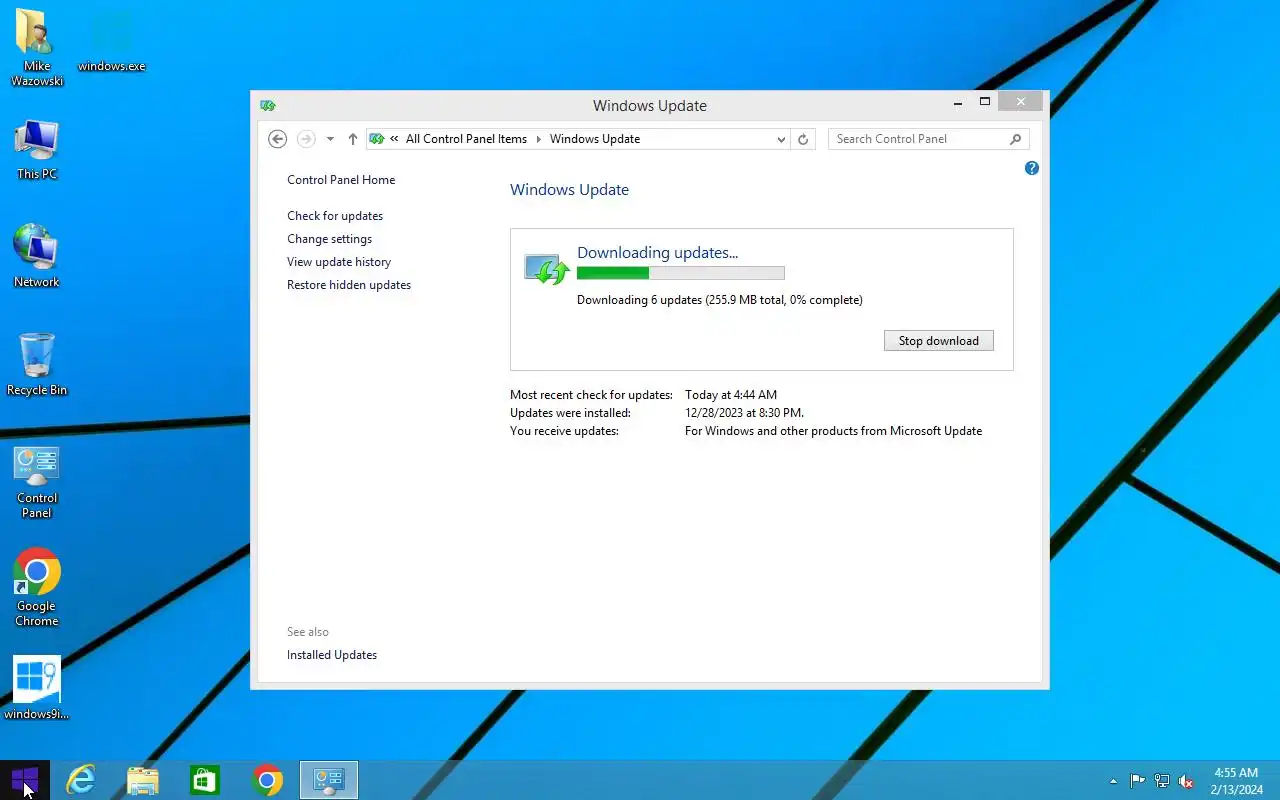This screenshot has width=1280, height=800.
Task: Open Help via blue question mark
Action: point(1032,168)
